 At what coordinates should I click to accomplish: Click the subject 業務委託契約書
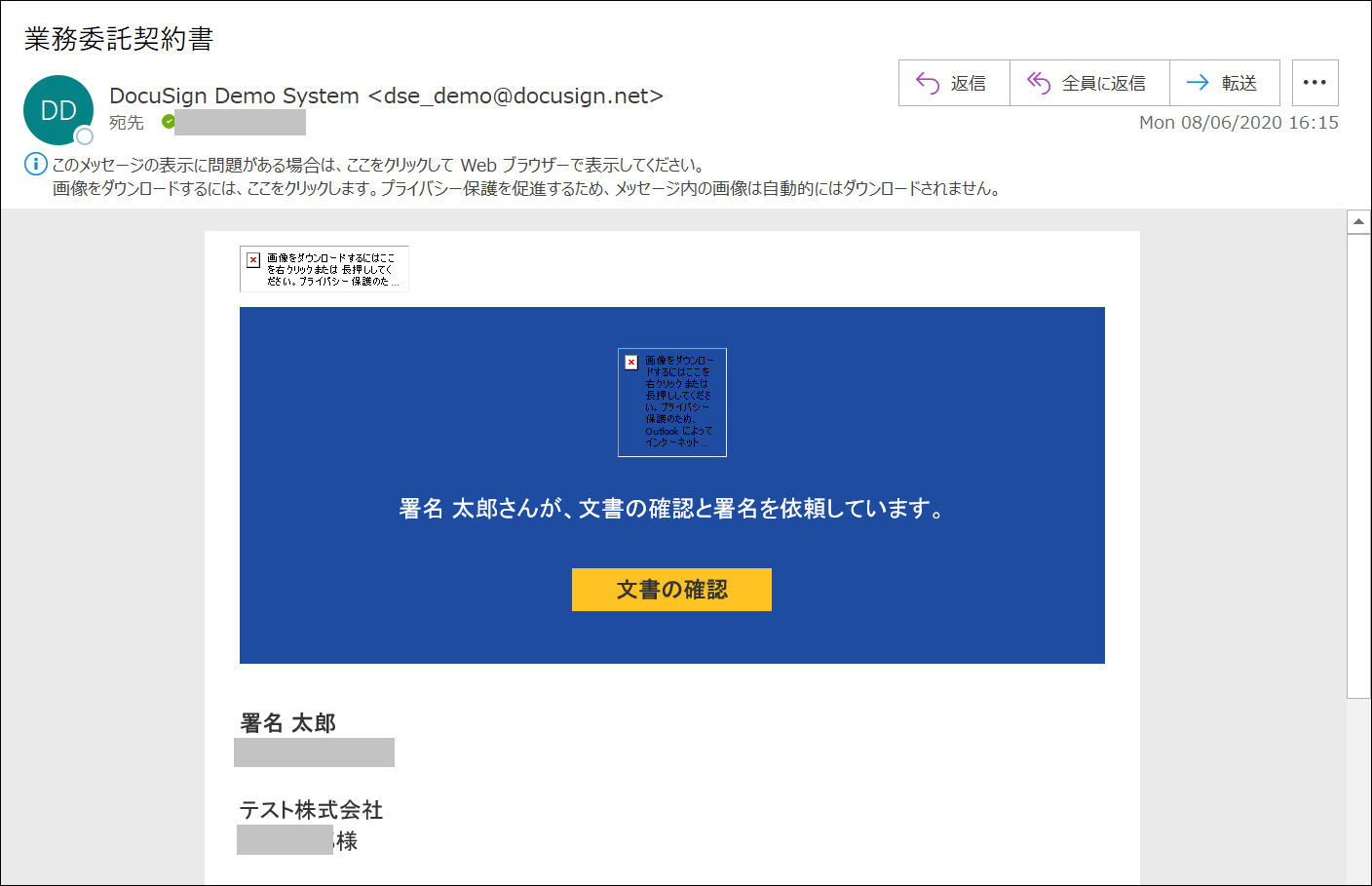pos(119,39)
